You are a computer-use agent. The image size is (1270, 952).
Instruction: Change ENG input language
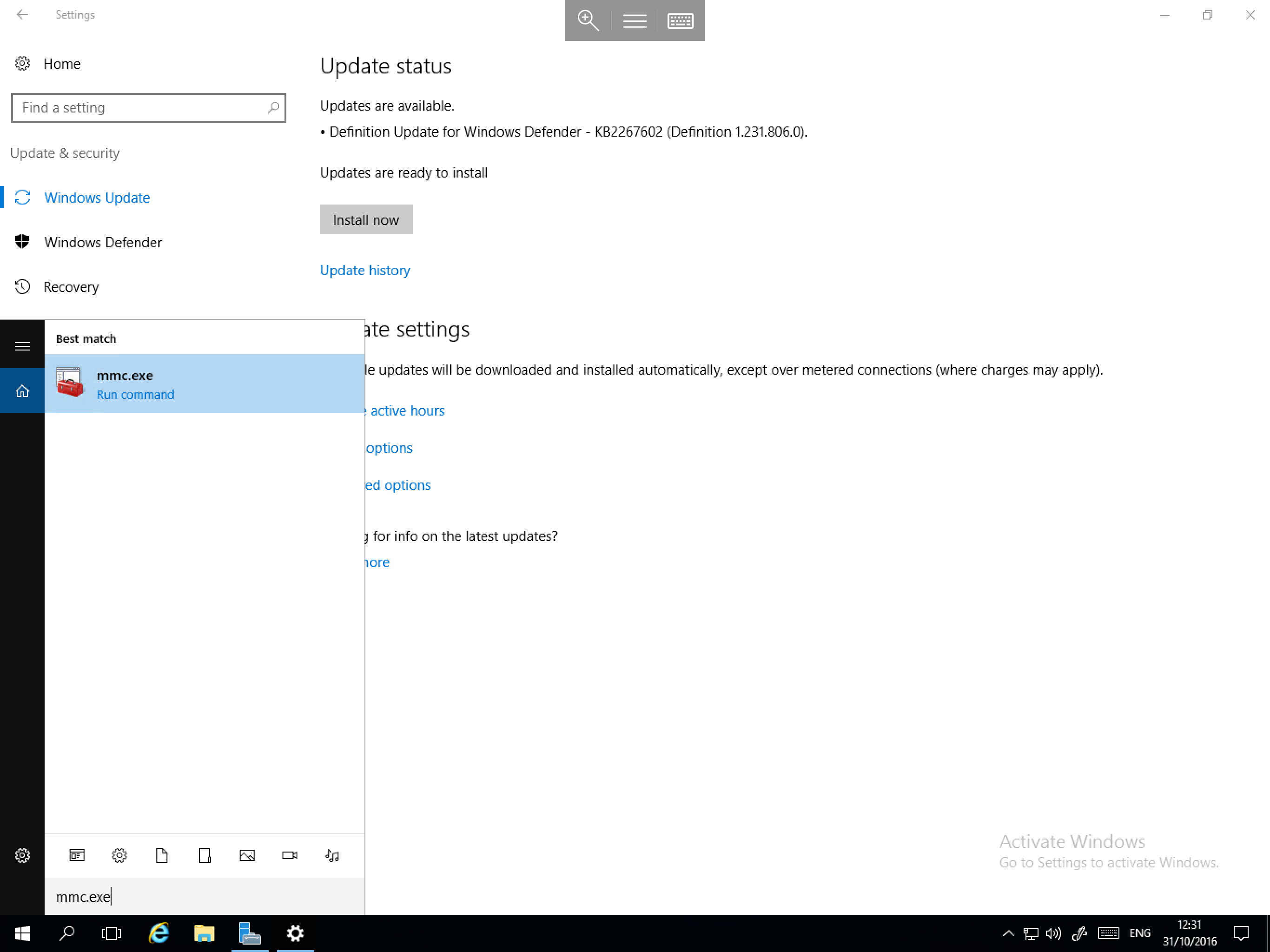coord(1140,933)
